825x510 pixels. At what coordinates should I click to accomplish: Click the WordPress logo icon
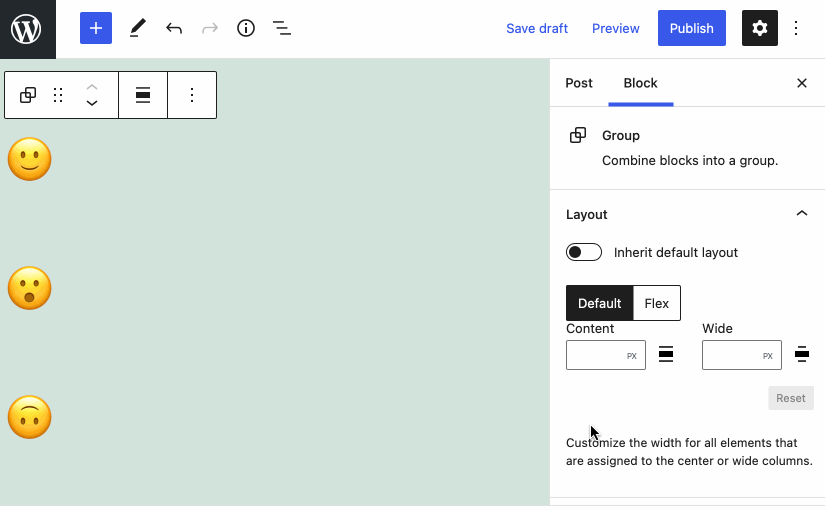[x=27, y=28]
